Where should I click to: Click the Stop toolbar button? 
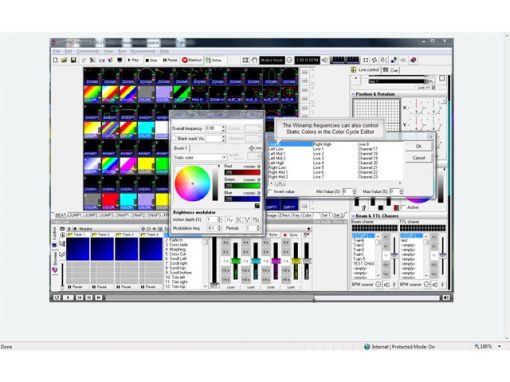tap(151, 60)
